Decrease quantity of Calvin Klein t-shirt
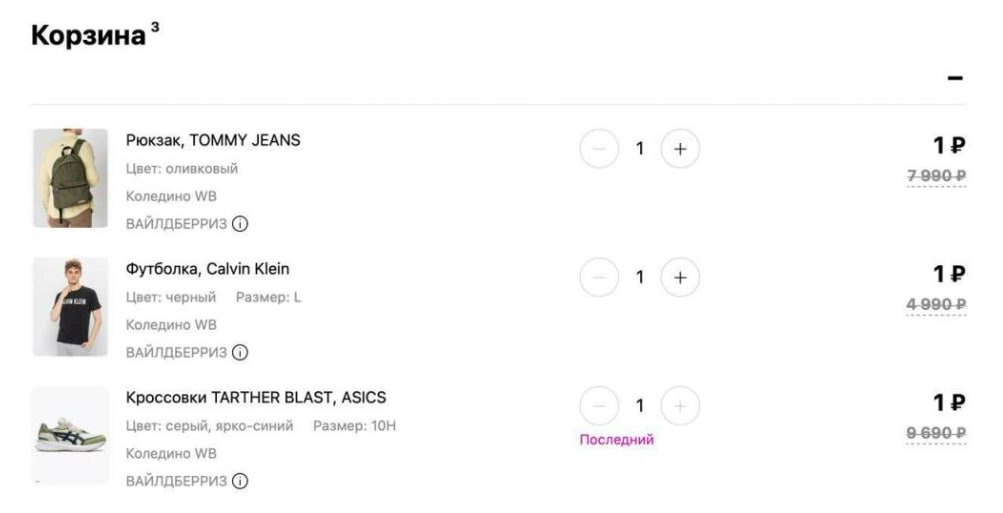 (599, 277)
